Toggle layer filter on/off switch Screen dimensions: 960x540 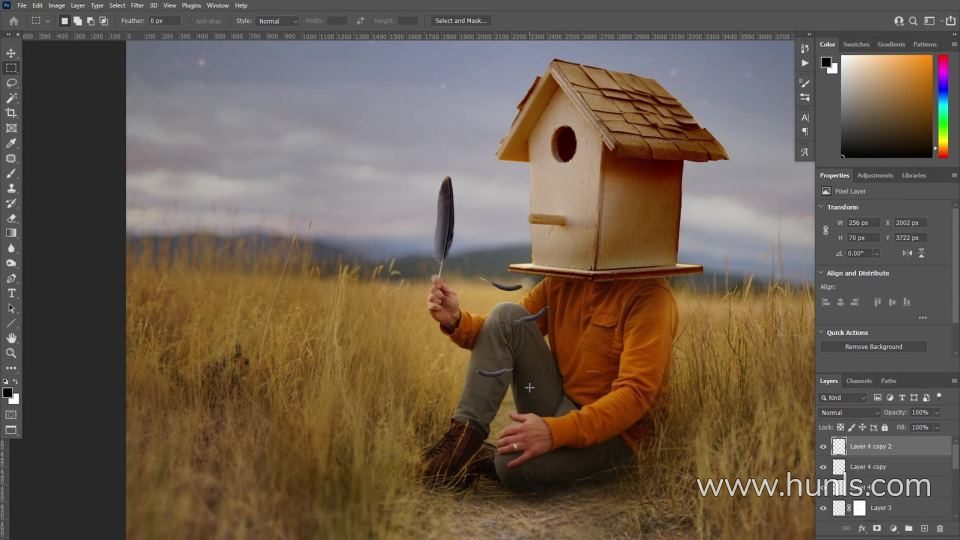(x=939, y=397)
